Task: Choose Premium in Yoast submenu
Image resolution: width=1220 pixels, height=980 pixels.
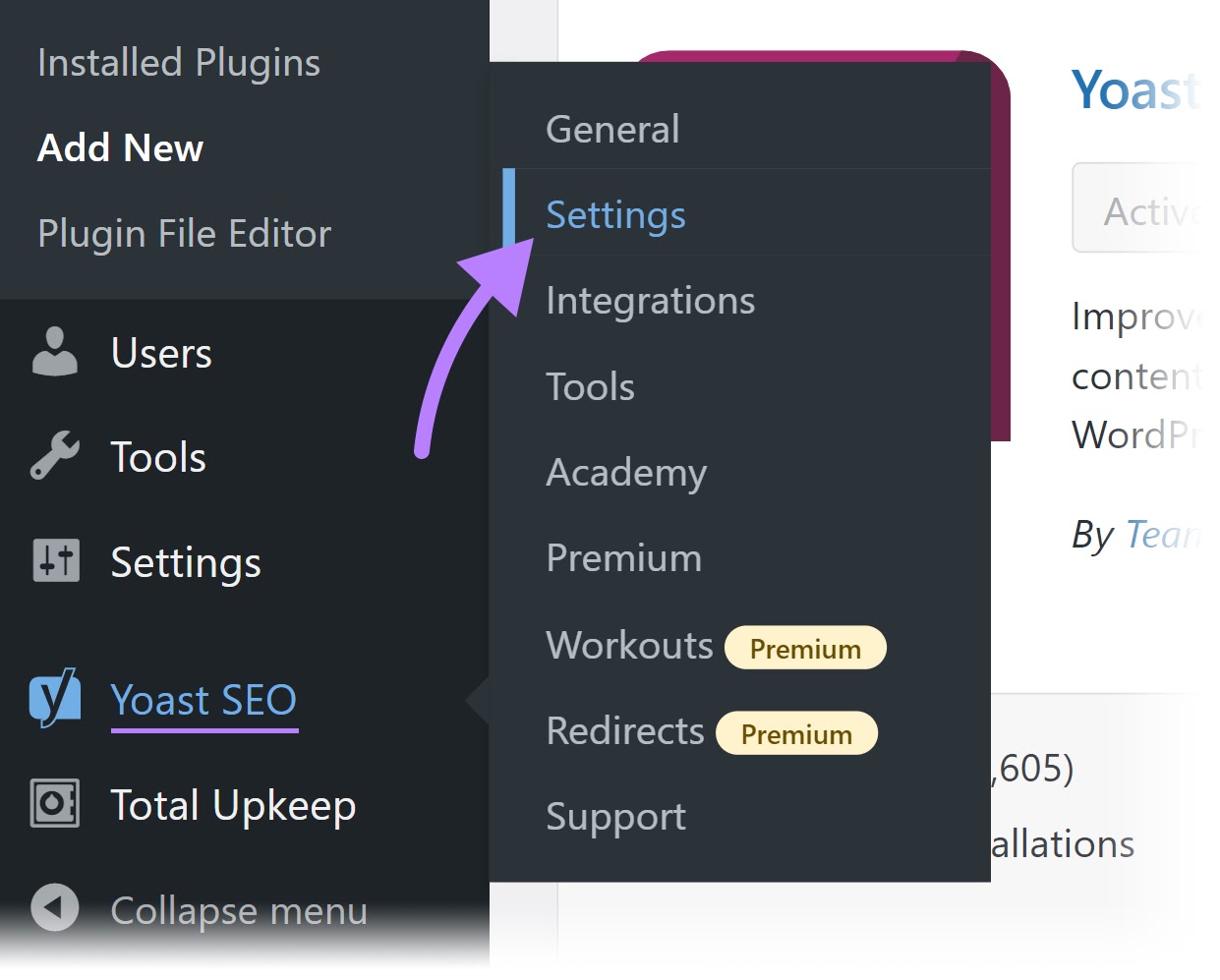Action: click(x=624, y=558)
